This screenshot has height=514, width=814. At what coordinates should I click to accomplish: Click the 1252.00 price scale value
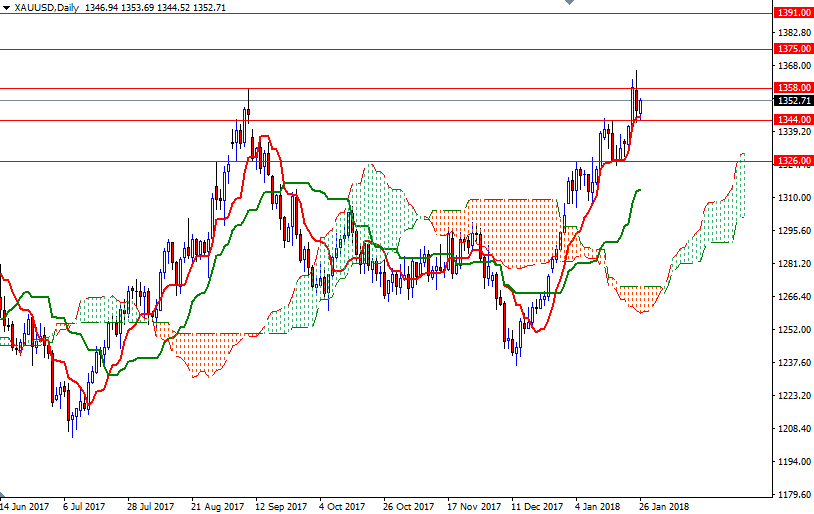(x=792, y=330)
